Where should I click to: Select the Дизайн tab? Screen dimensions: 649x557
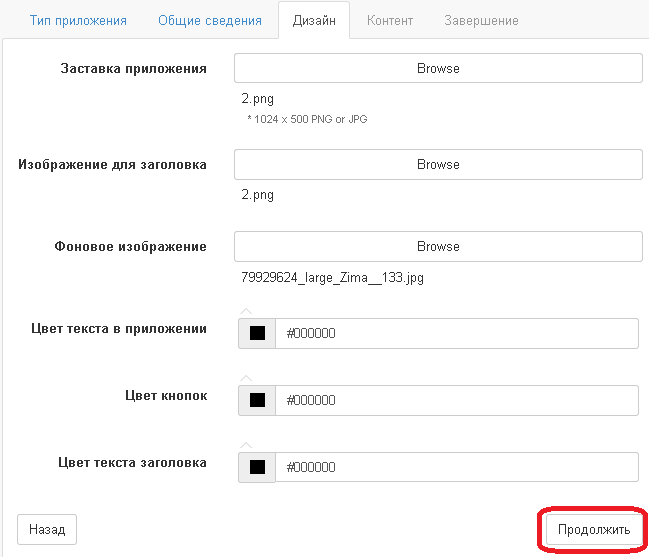(x=314, y=20)
